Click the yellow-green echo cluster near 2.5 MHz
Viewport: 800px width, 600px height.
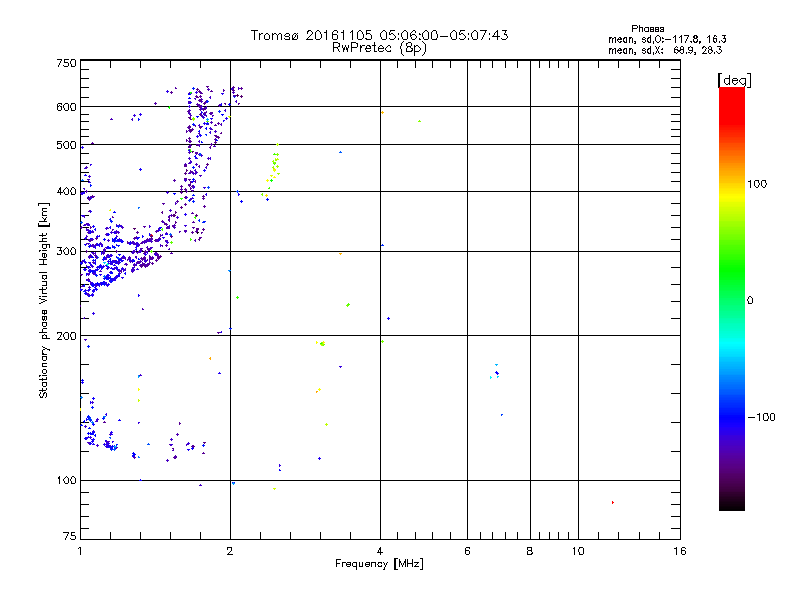point(272,171)
